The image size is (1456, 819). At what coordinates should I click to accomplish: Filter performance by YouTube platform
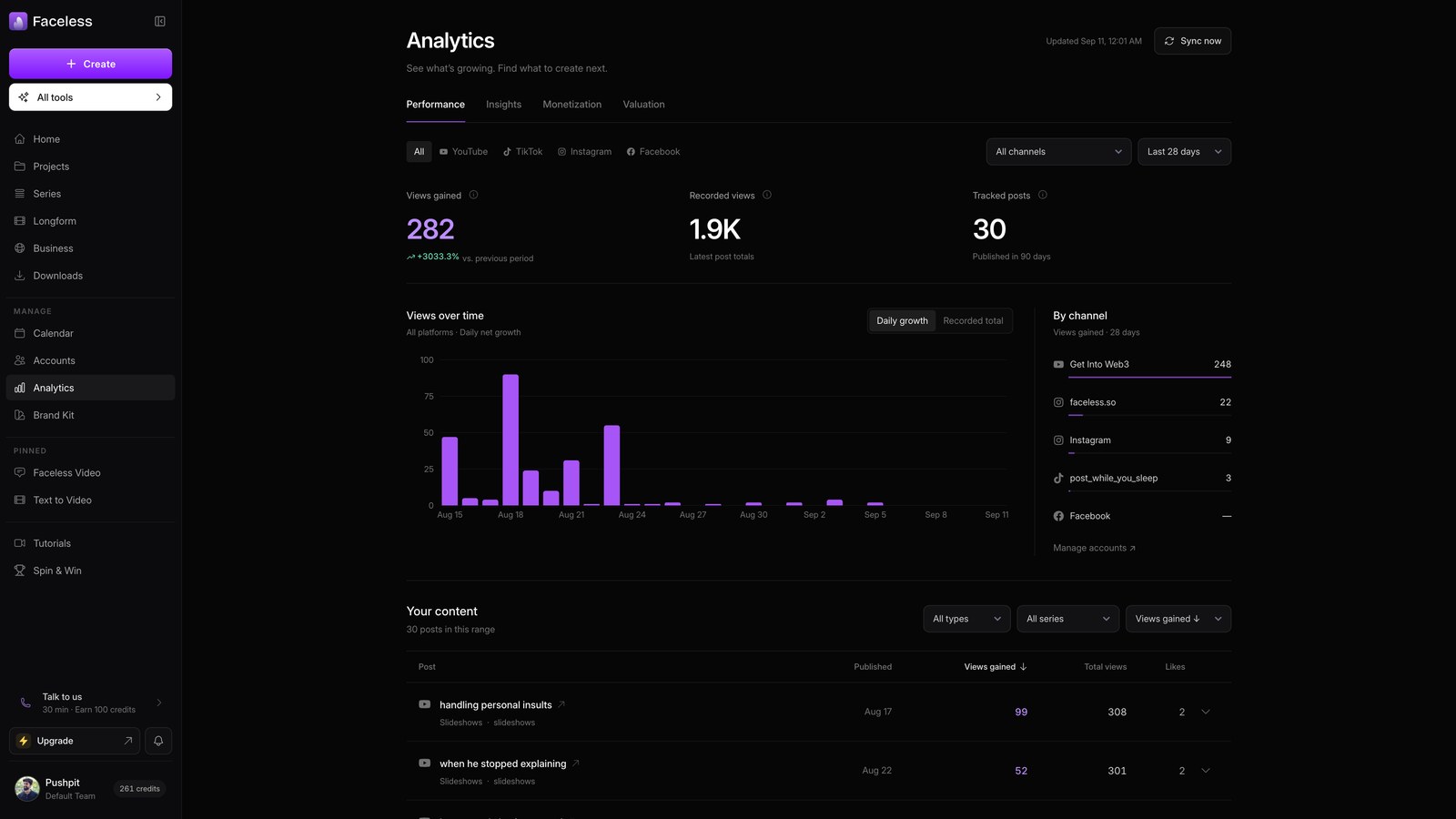click(x=463, y=152)
